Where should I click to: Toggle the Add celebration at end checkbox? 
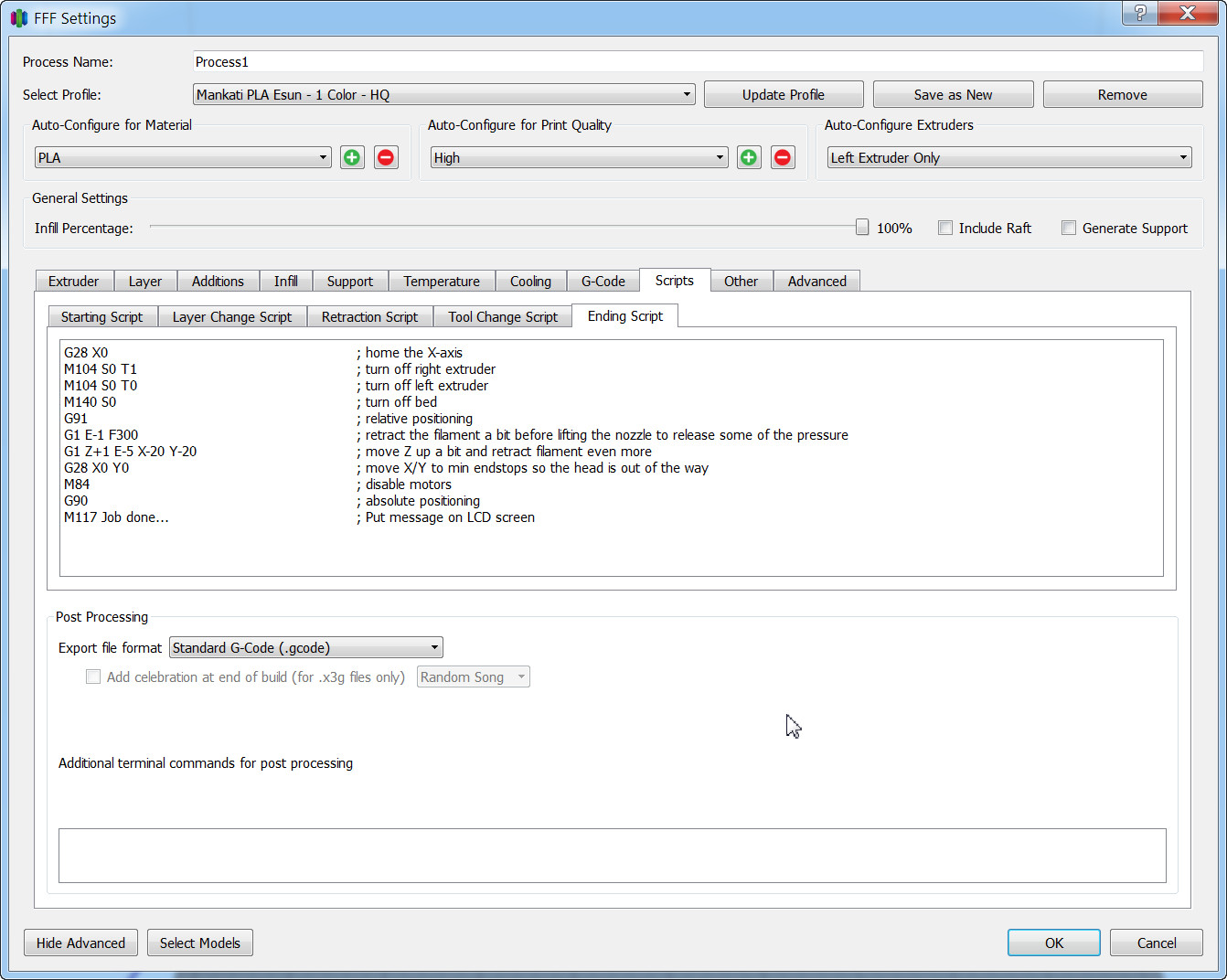[x=93, y=676]
